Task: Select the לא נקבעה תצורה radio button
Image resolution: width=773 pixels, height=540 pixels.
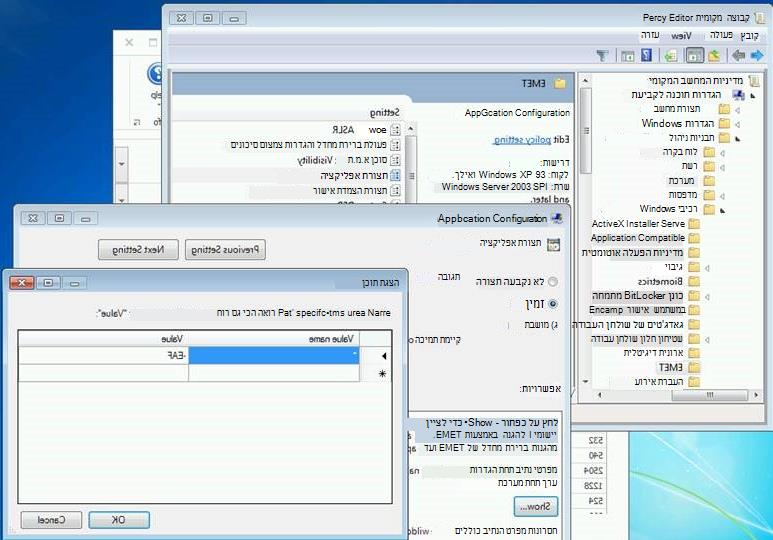Action: [553, 282]
